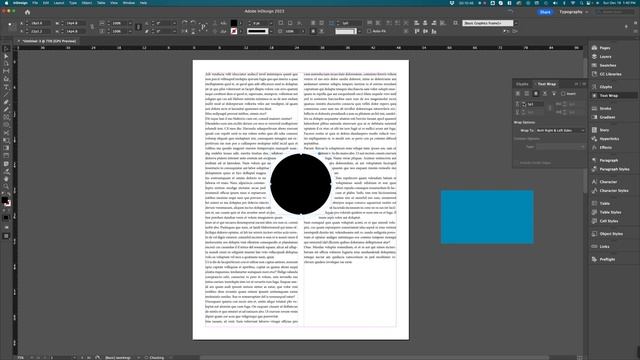Click the Adobe Stock search field

[x=615, y=12]
